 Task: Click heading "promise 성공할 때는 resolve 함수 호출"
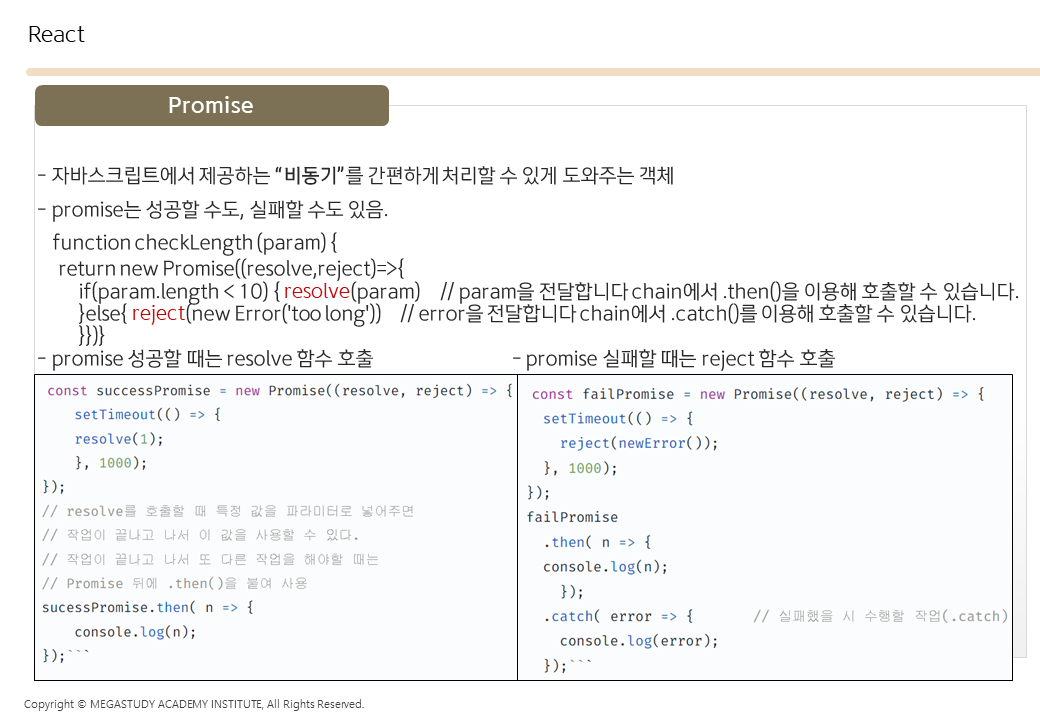pos(206,359)
